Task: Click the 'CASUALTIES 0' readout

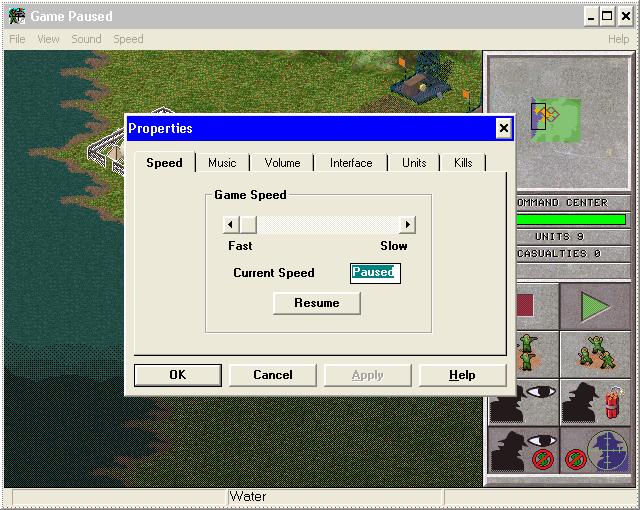Action: [x=558, y=254]
